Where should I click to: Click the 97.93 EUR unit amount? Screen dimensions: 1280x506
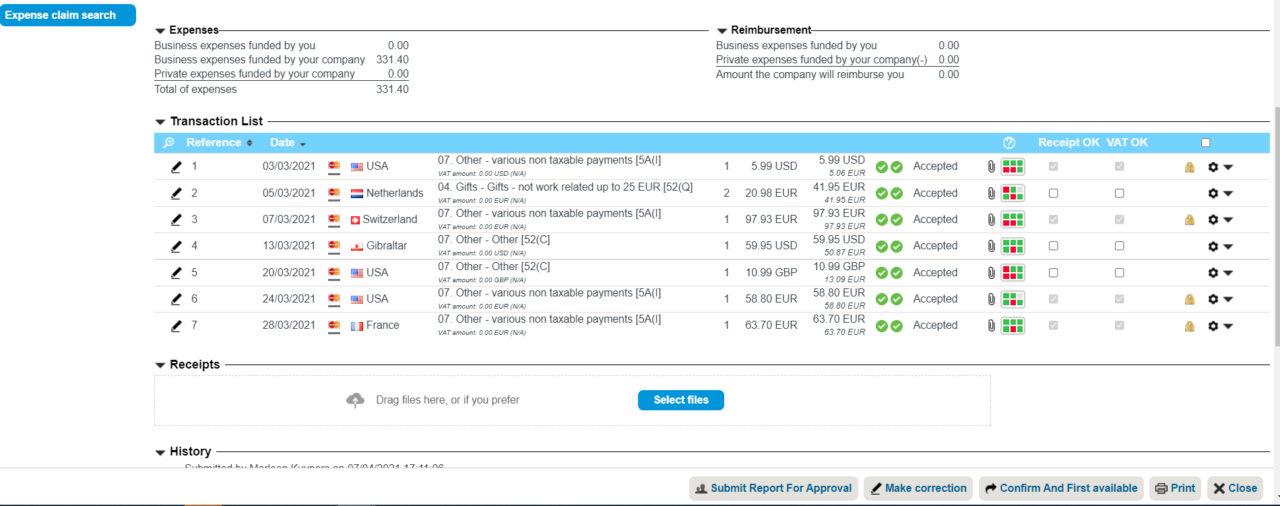[x=769, y=219]
